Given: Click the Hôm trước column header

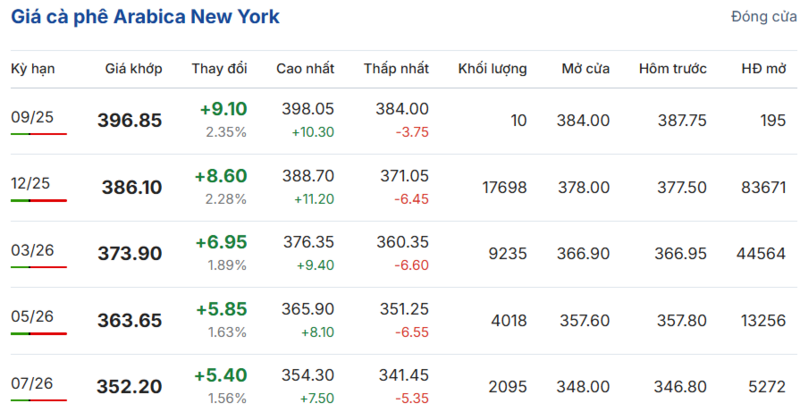Looking at the screenshot, I should [x=672, y=68].
